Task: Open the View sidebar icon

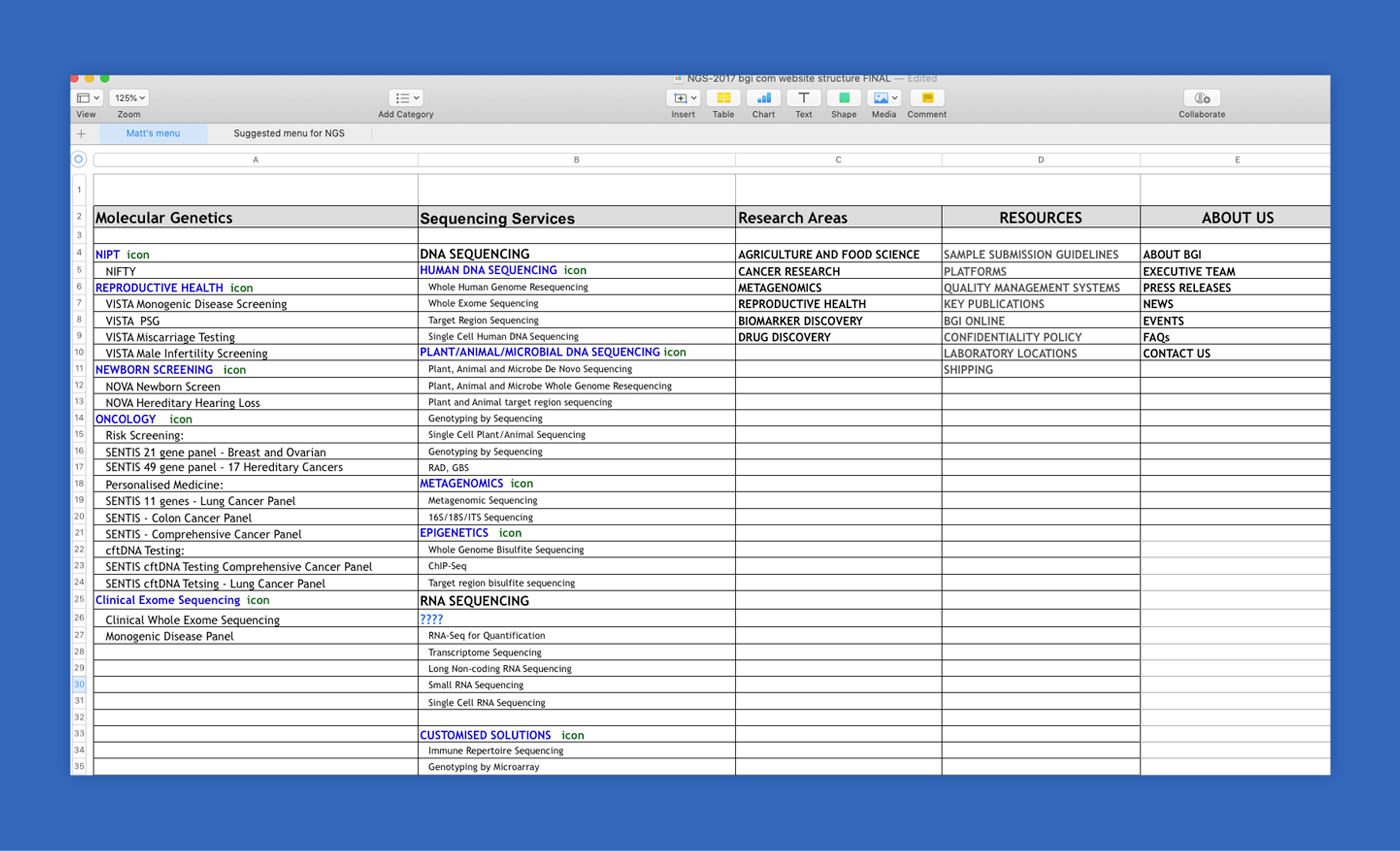Action: pyautogui.click(x=83, y=98)
